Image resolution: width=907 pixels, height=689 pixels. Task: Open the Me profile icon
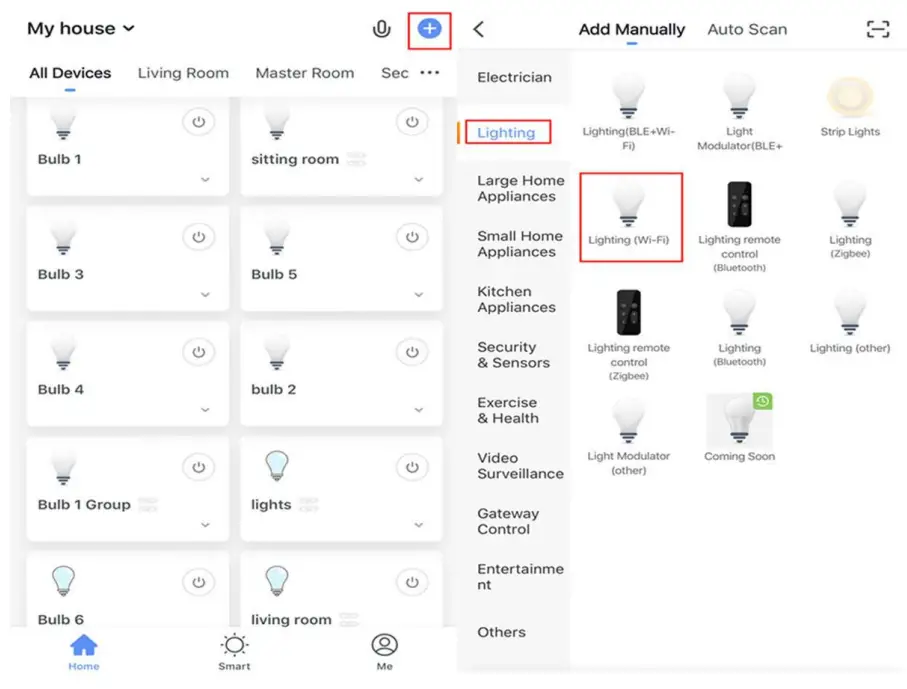(385, 650)
